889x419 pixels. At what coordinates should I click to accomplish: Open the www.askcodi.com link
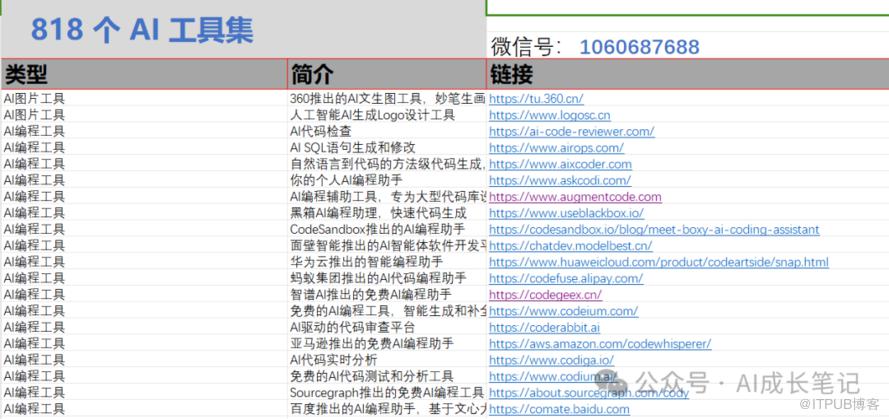(560, 180)
